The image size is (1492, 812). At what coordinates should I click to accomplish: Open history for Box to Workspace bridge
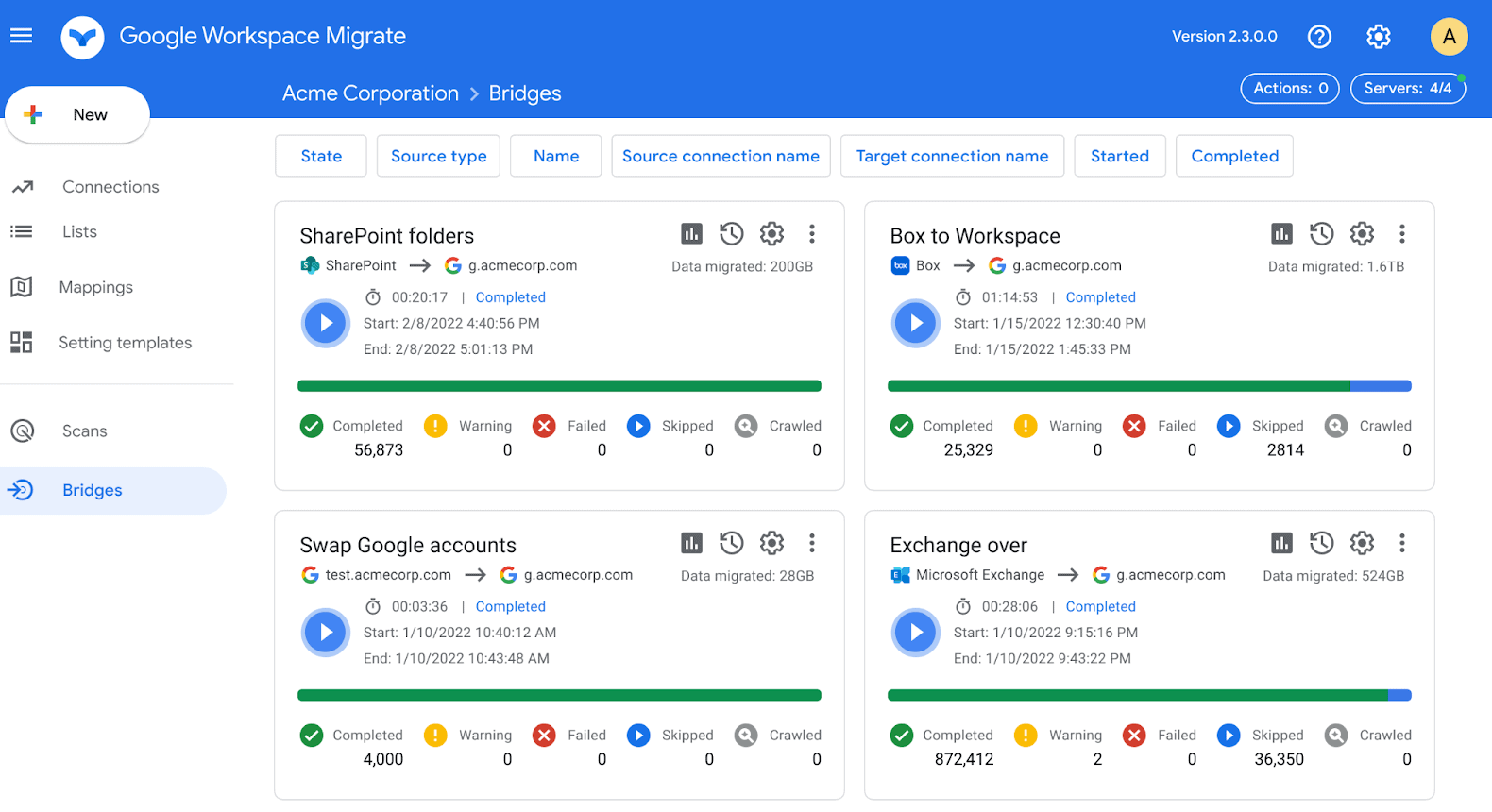point(1322,233)
